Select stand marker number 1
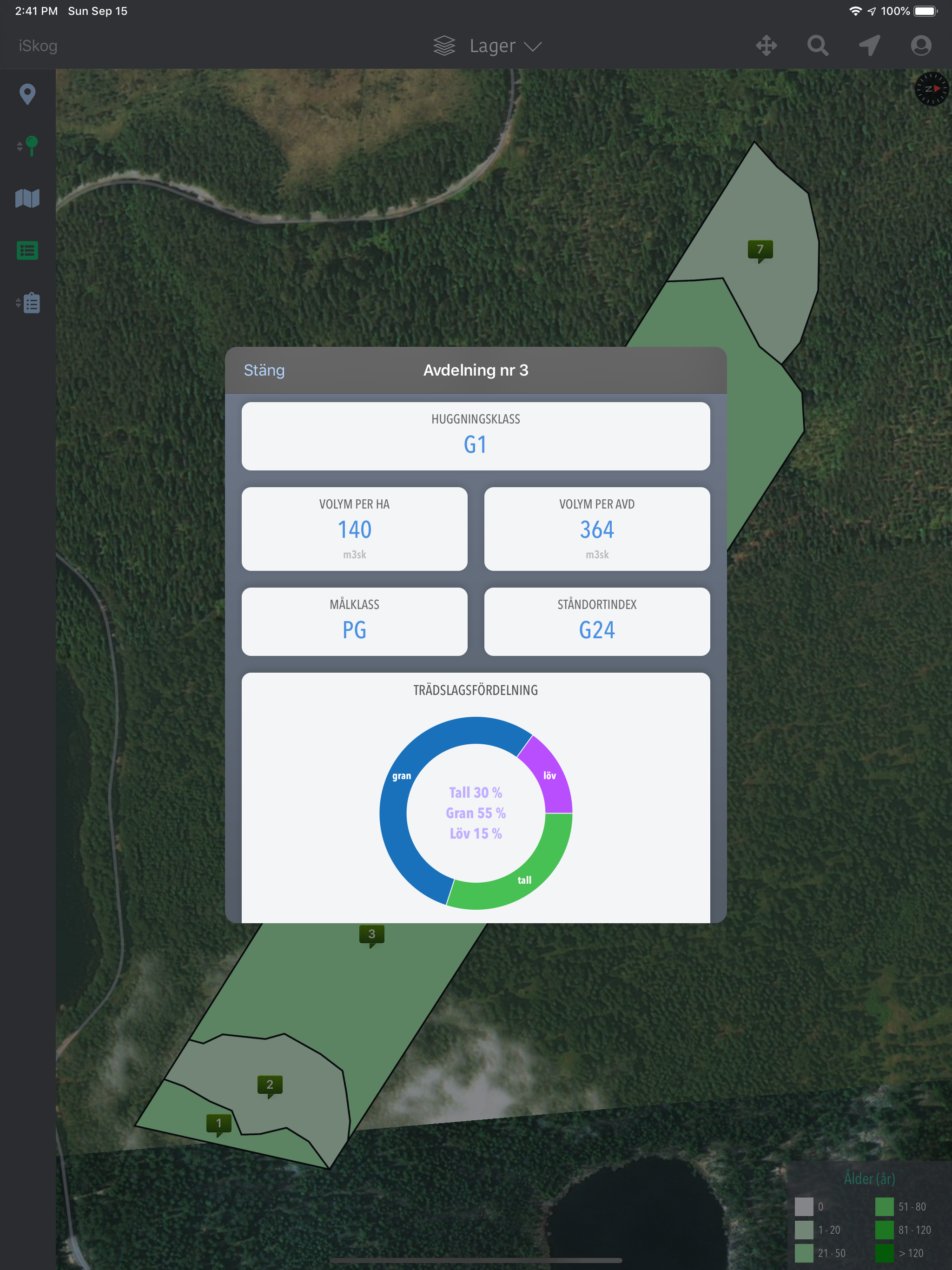Screen dimensions: 952x1270 pos(219,1124)
